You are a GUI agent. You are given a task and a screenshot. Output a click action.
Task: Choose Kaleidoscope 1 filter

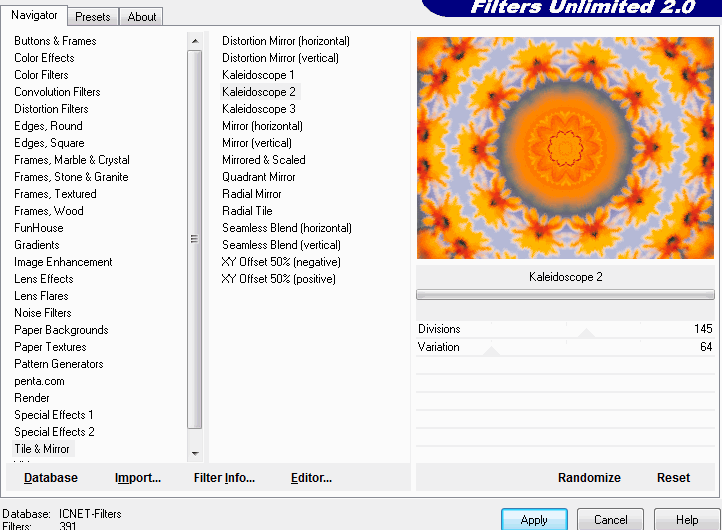click(258, 75)
